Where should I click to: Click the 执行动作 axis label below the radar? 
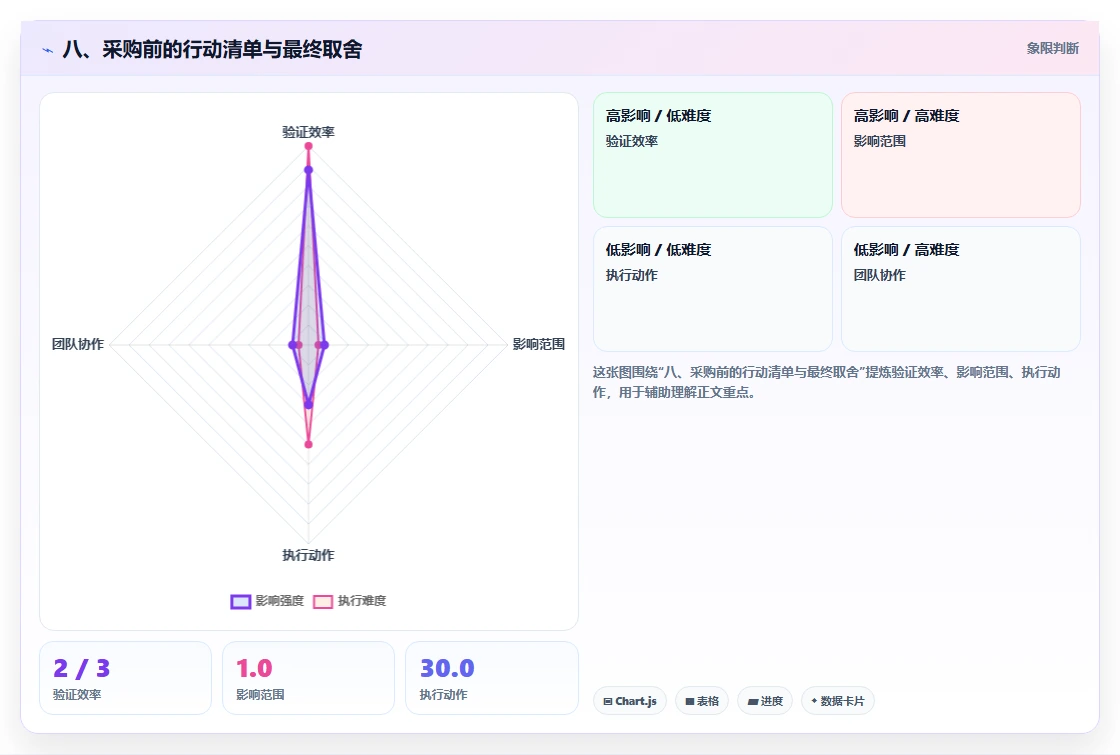pos(308,555)
